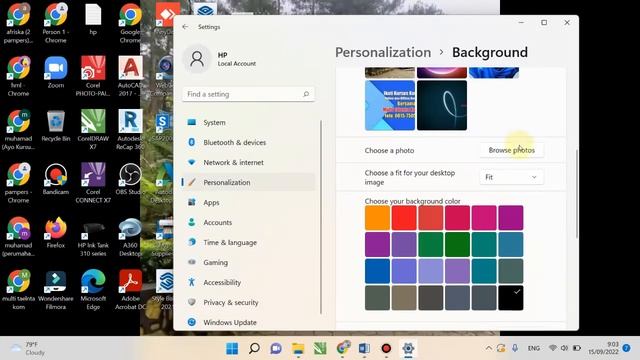Pick the bright red background color

pos(404,218)
